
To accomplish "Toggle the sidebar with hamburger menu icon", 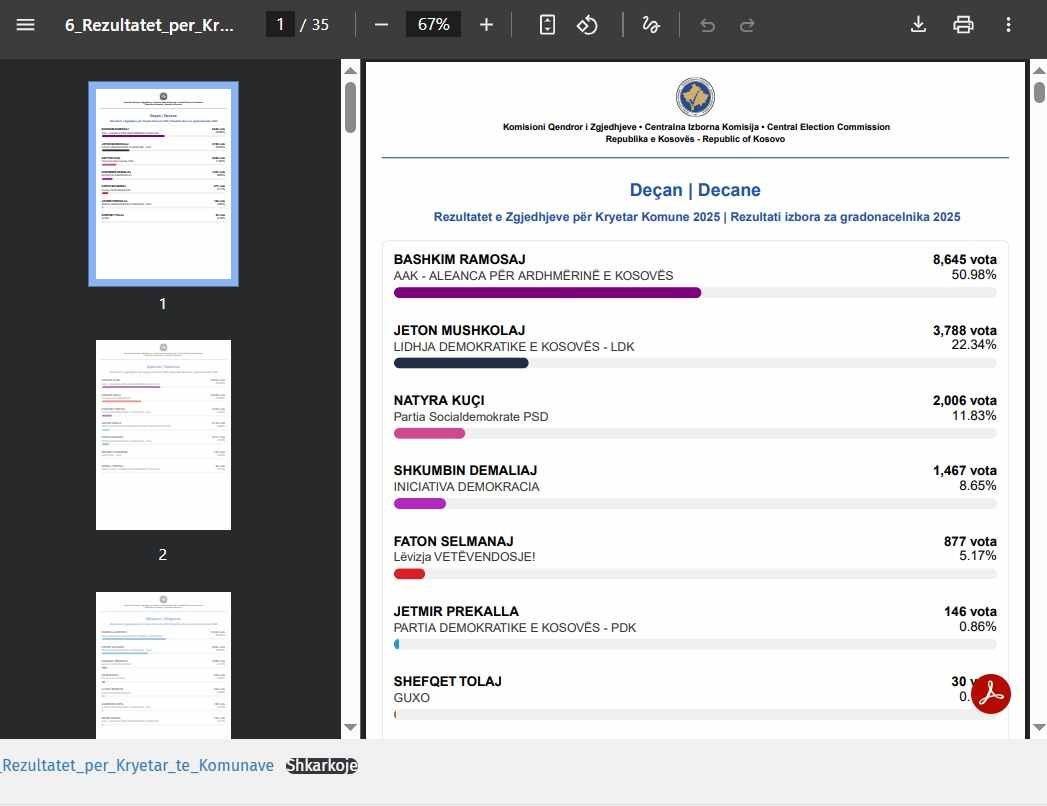I will coord(25,25).
